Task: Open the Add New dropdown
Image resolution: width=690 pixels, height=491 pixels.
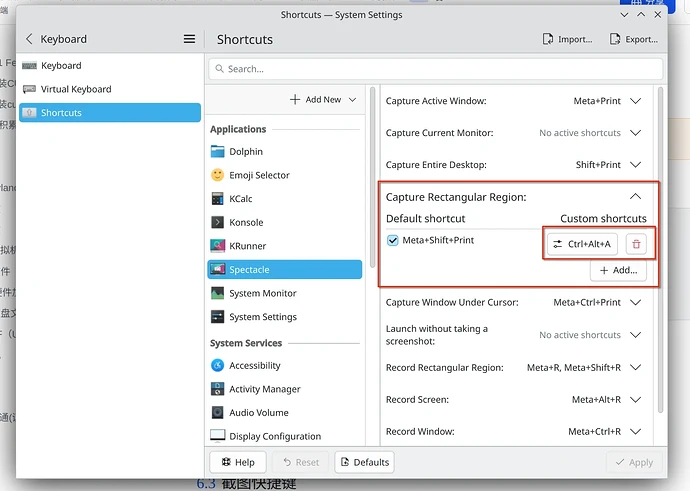Action: pyautogui.click(x=323, y=100)
